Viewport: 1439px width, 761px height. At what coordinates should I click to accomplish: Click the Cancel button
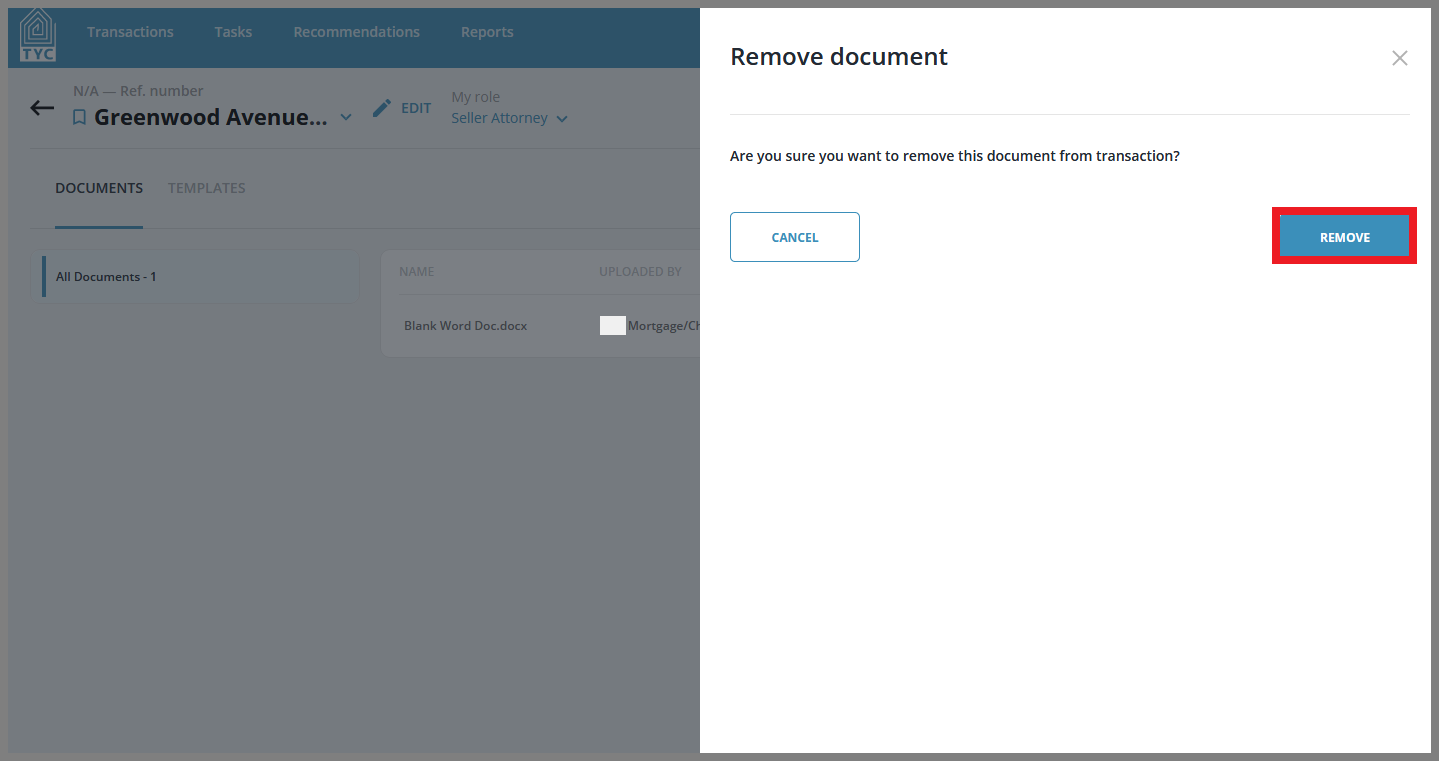click(x=795, y=237)
